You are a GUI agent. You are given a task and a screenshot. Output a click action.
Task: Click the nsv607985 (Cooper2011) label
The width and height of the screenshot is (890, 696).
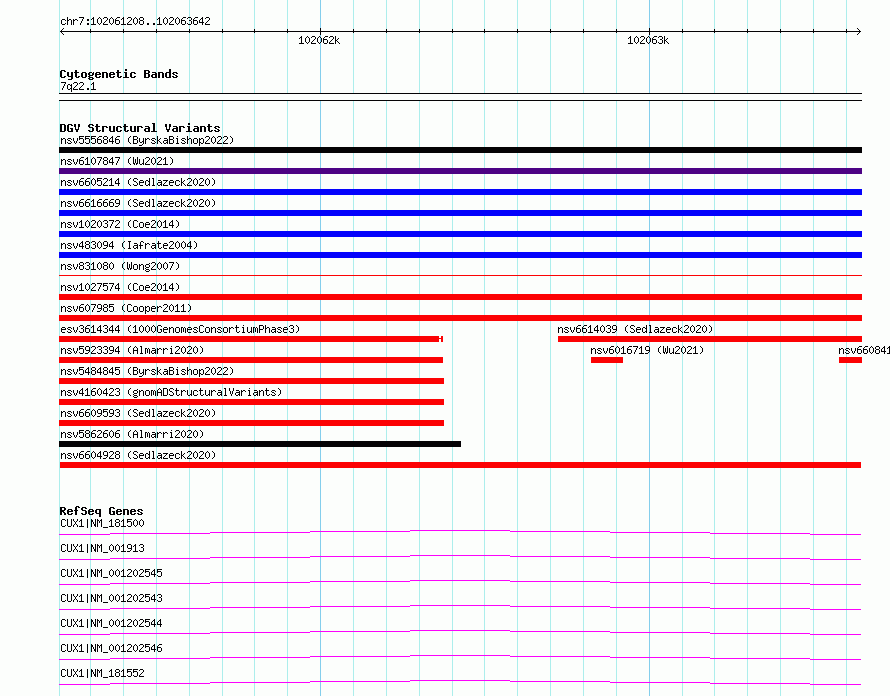pos(126,308)
